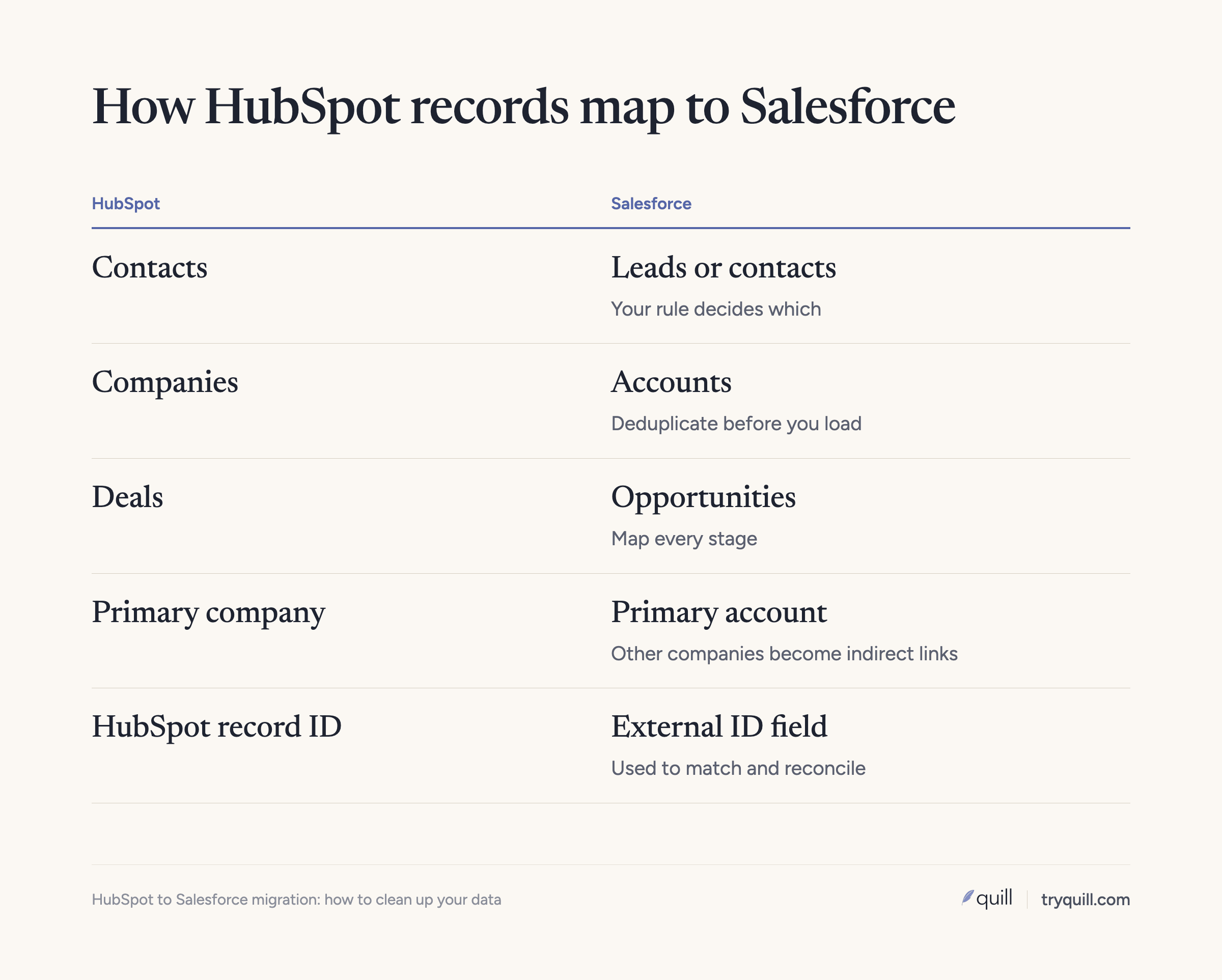
Task: Click the Leads or contacts cell
Action: (x=723, y=268)
